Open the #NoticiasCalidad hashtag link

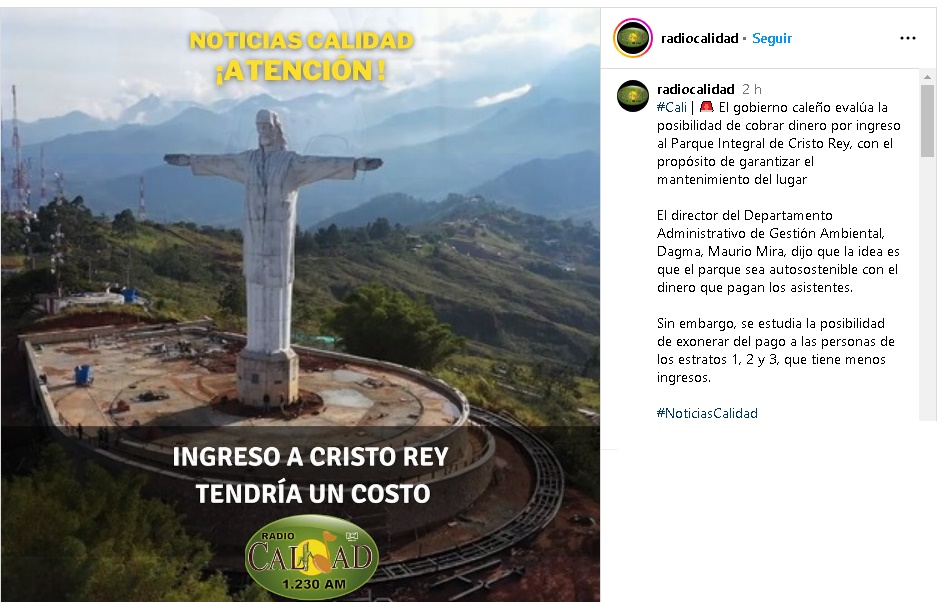(707, 413)
